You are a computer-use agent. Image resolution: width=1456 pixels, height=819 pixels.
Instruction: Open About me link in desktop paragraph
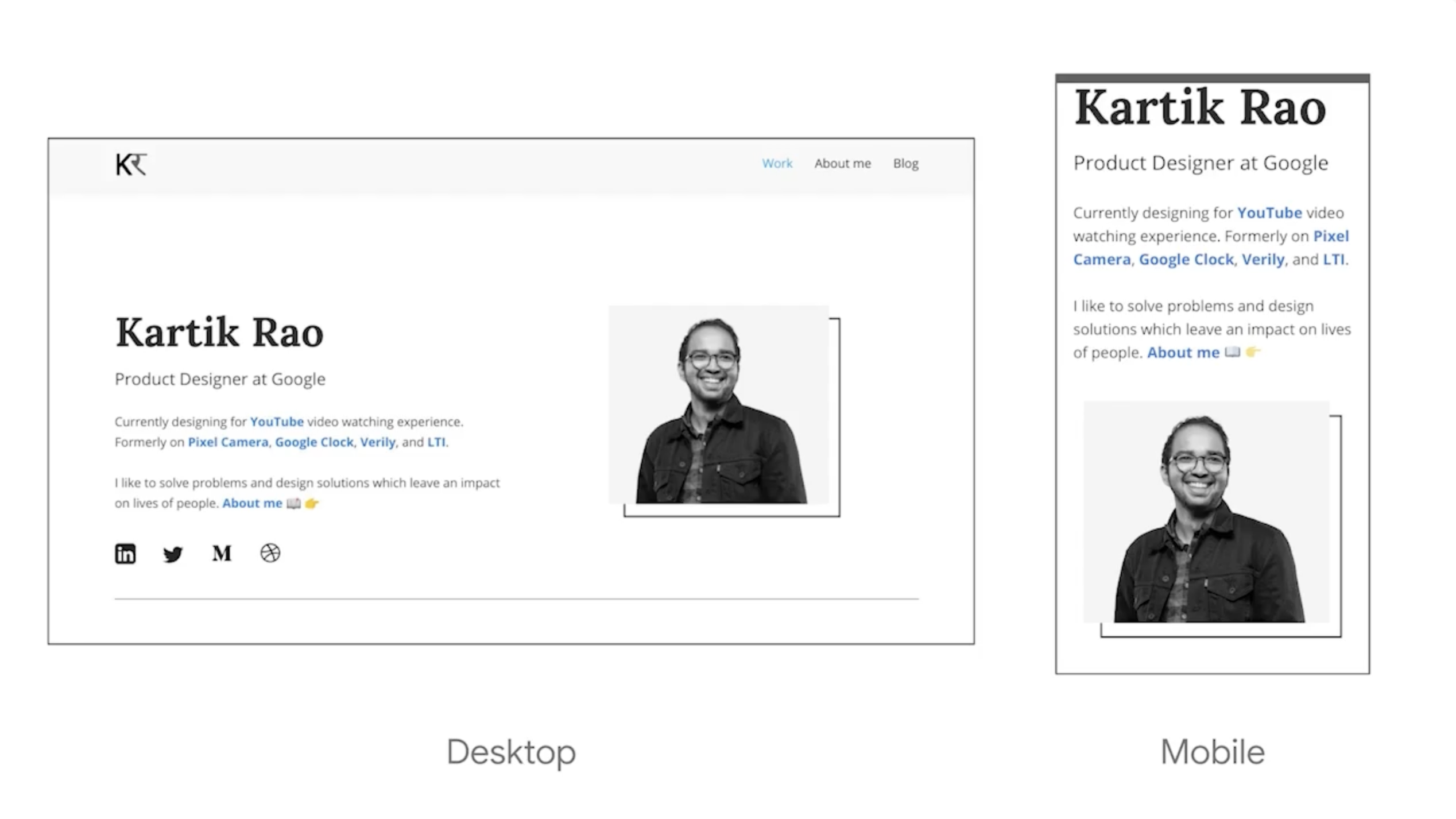tap(252, 503)
